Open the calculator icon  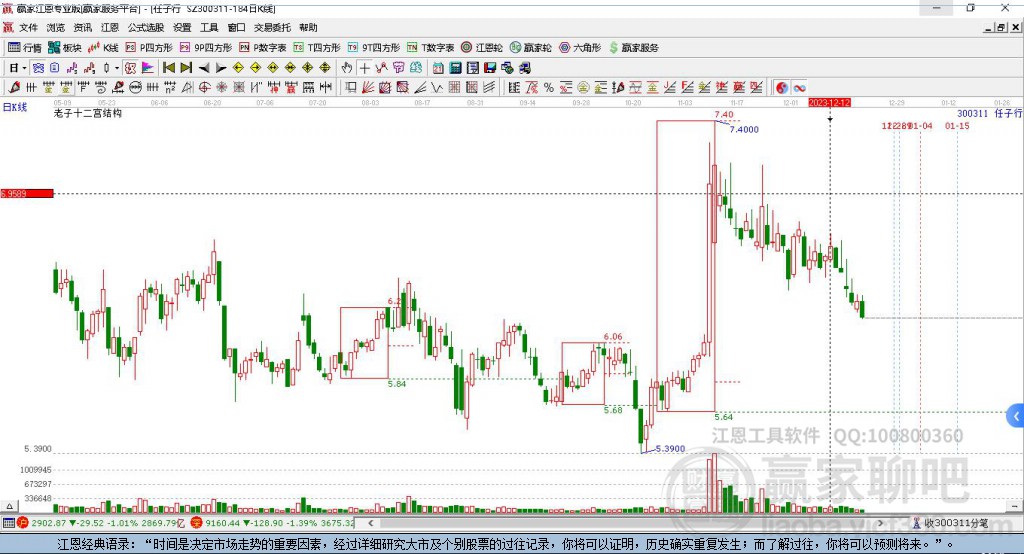455,68
